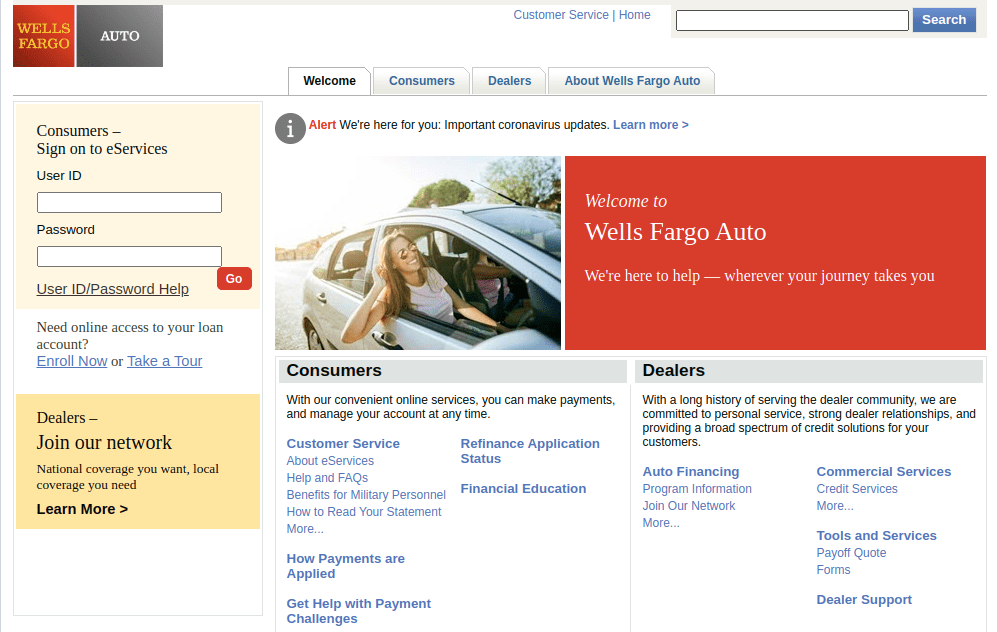Switch to the Consumers tab
Viewport: 997px width, 632px height.
pyautogui.click(x=422, y=81)
